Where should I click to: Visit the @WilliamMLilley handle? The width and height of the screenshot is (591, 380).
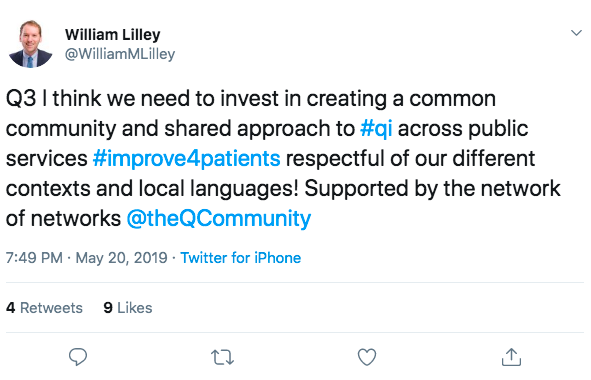click(x=120, y=54)
